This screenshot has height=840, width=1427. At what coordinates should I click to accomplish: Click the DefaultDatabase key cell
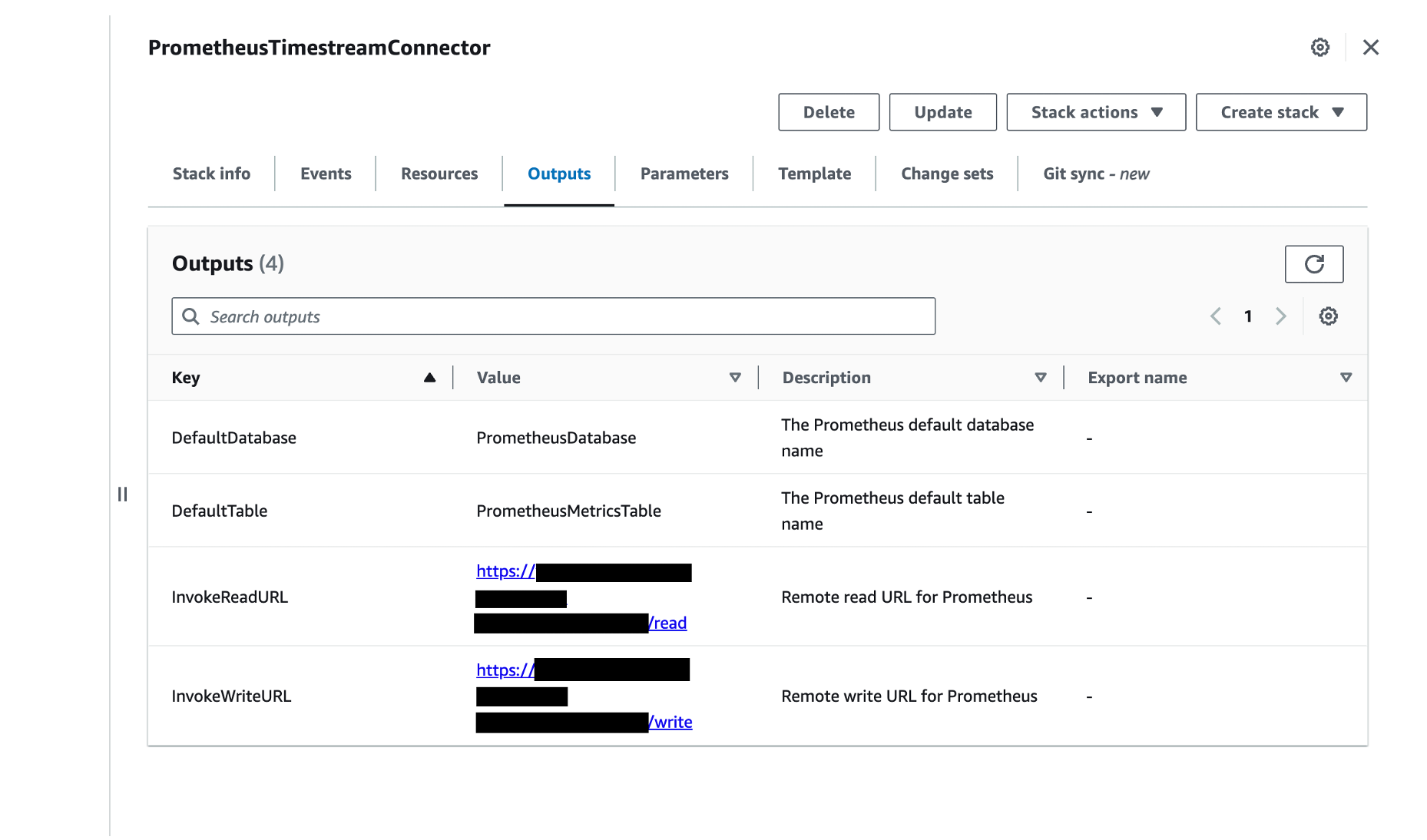click(233, 438)
